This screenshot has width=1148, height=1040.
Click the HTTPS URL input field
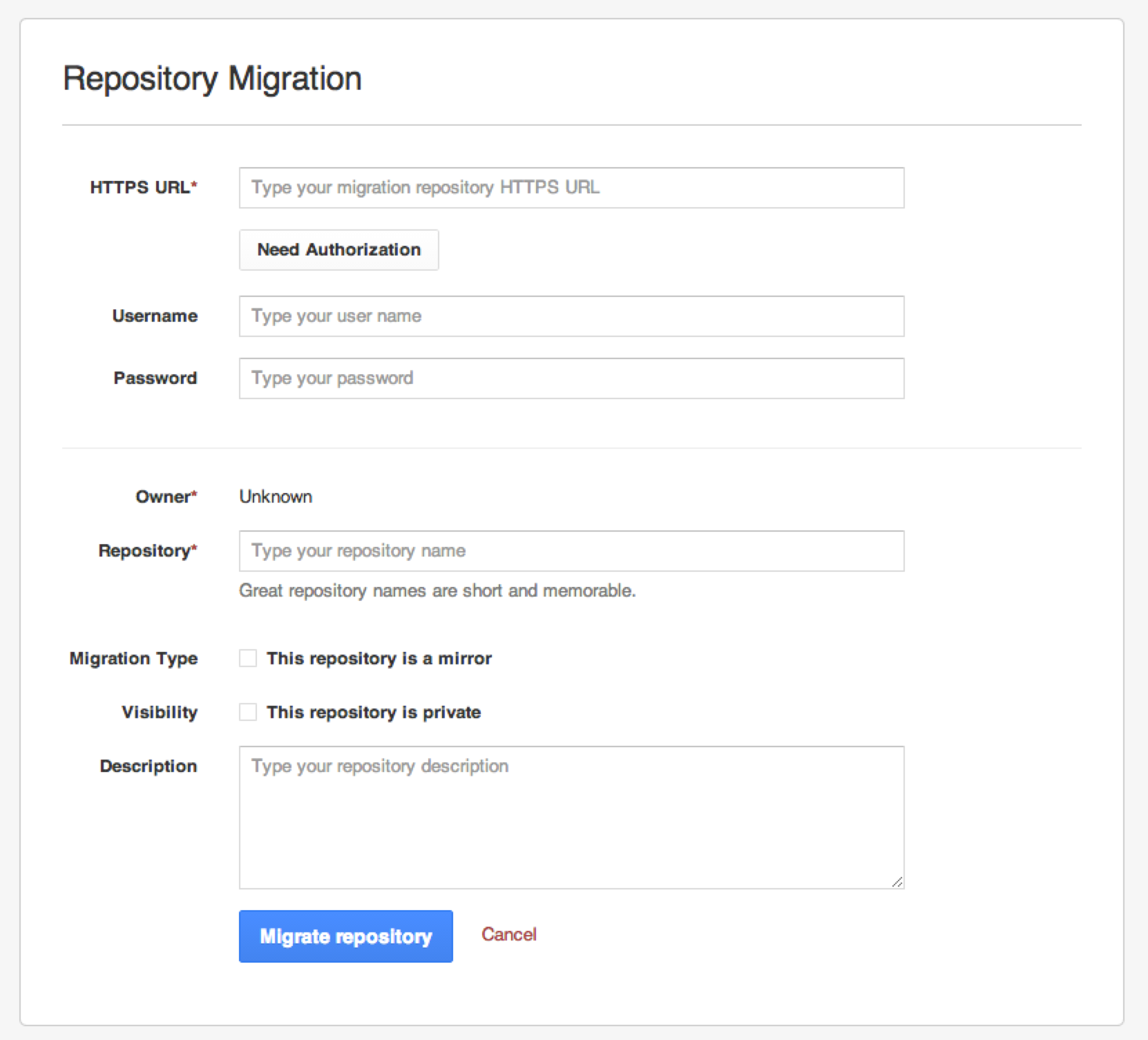point(571,188)
